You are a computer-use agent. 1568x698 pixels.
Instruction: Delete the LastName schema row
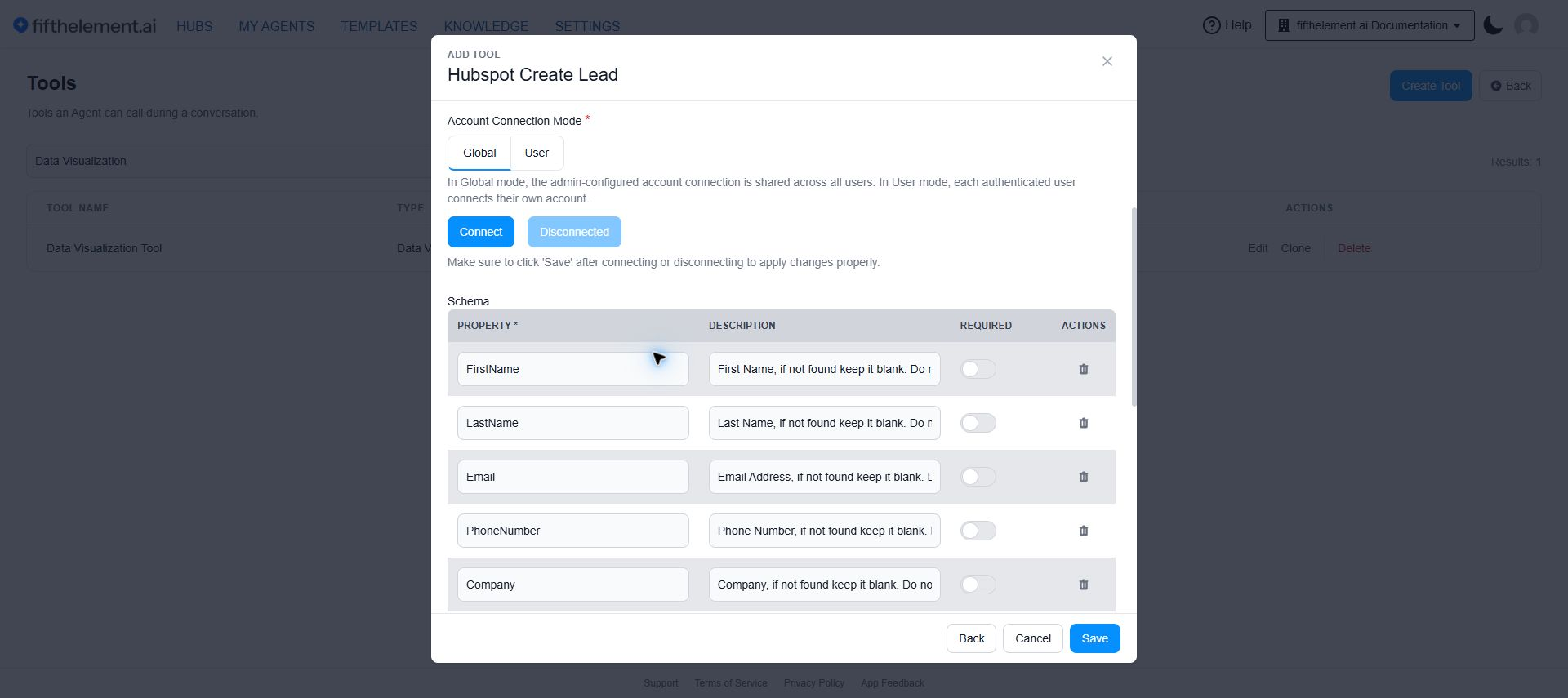[x=1084, y=423]
